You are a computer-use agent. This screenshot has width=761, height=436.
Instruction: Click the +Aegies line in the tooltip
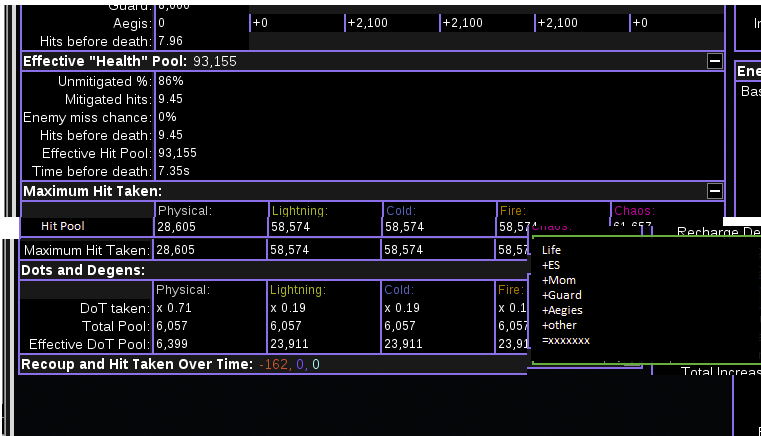[x=562, y=310]
